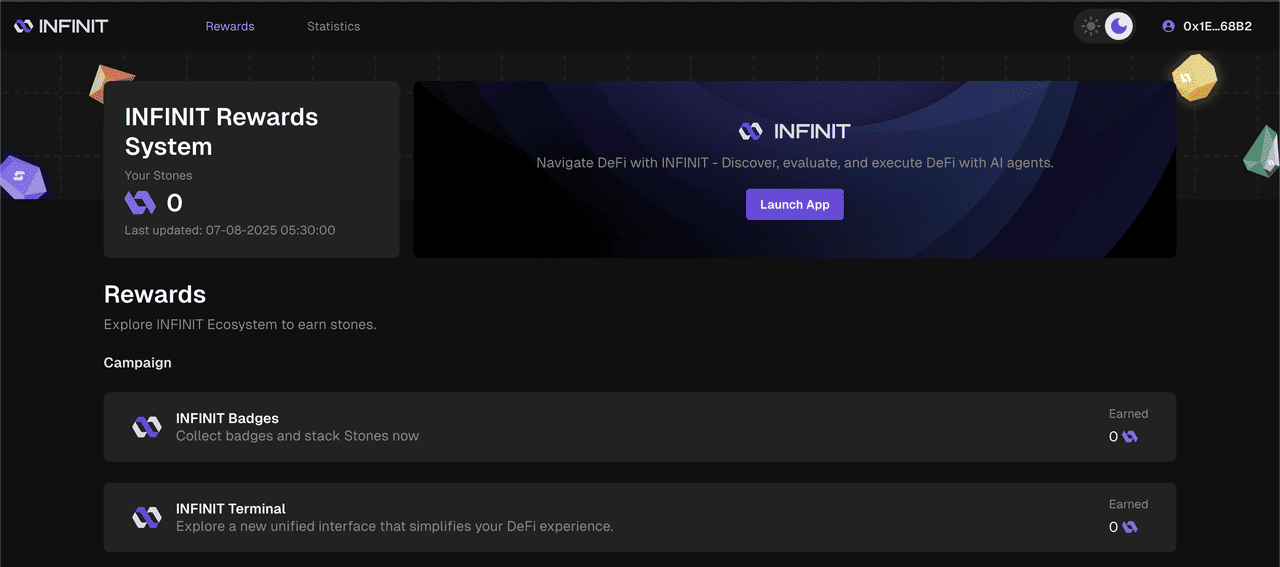Click the stone icon in Terminal Earned
Screen dimensions: 1280x567
1130,527
